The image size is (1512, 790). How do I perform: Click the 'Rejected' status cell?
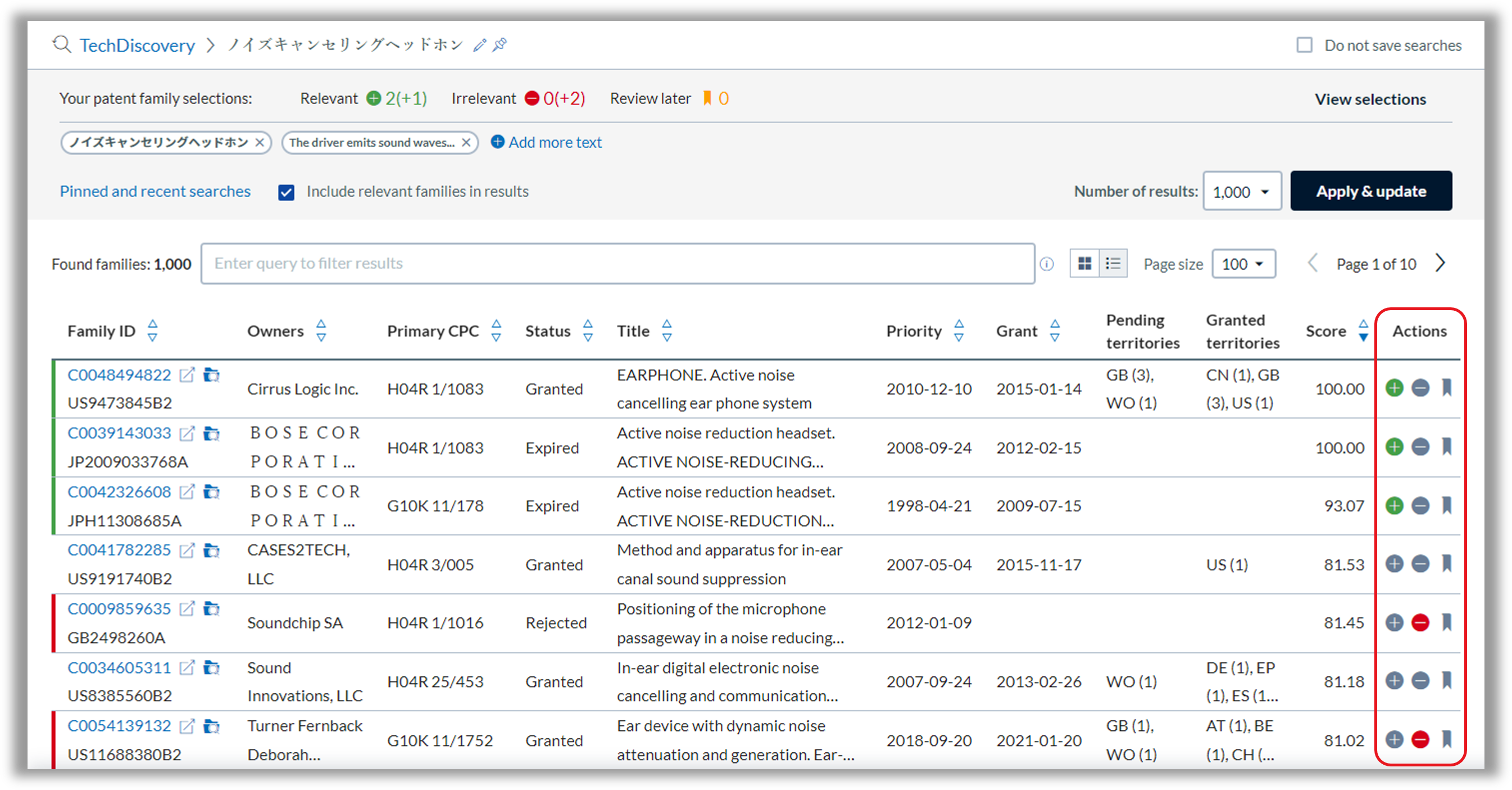[x=556, y=623]
